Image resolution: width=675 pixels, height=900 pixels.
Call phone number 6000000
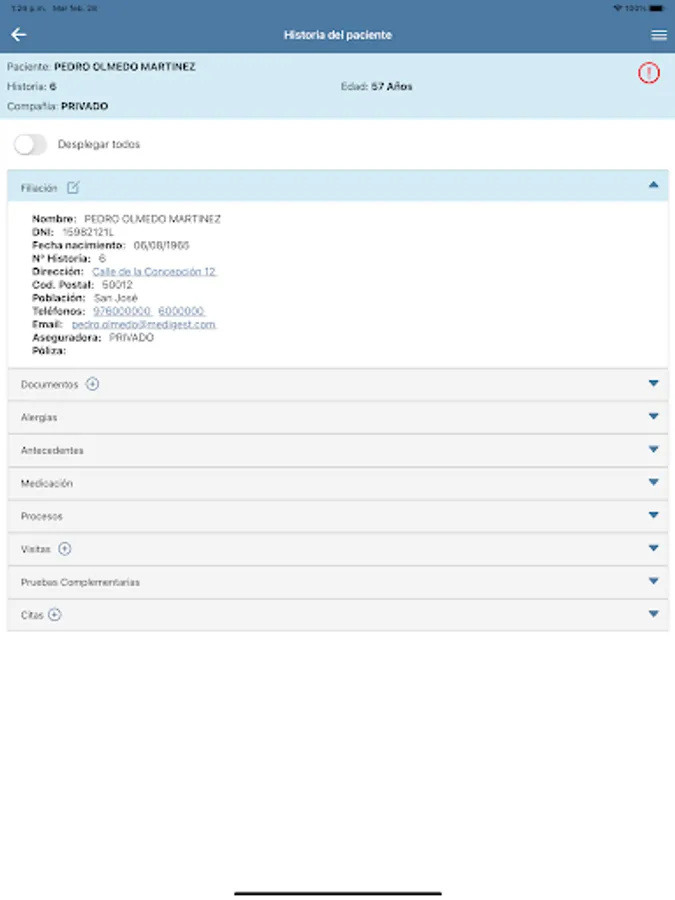pos(181,311)
